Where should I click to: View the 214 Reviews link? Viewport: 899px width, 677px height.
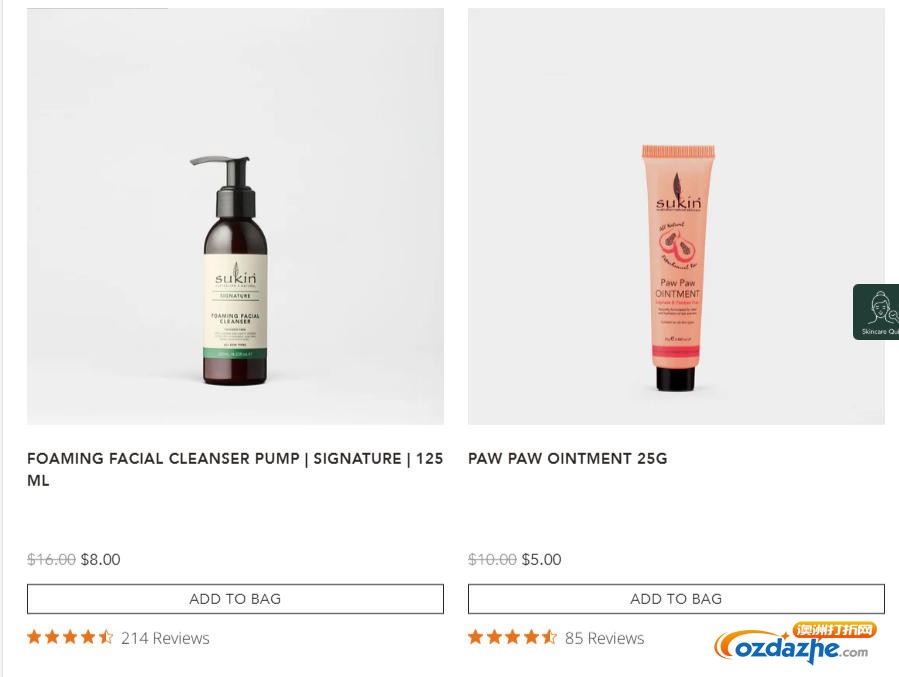tap(165, 638)
